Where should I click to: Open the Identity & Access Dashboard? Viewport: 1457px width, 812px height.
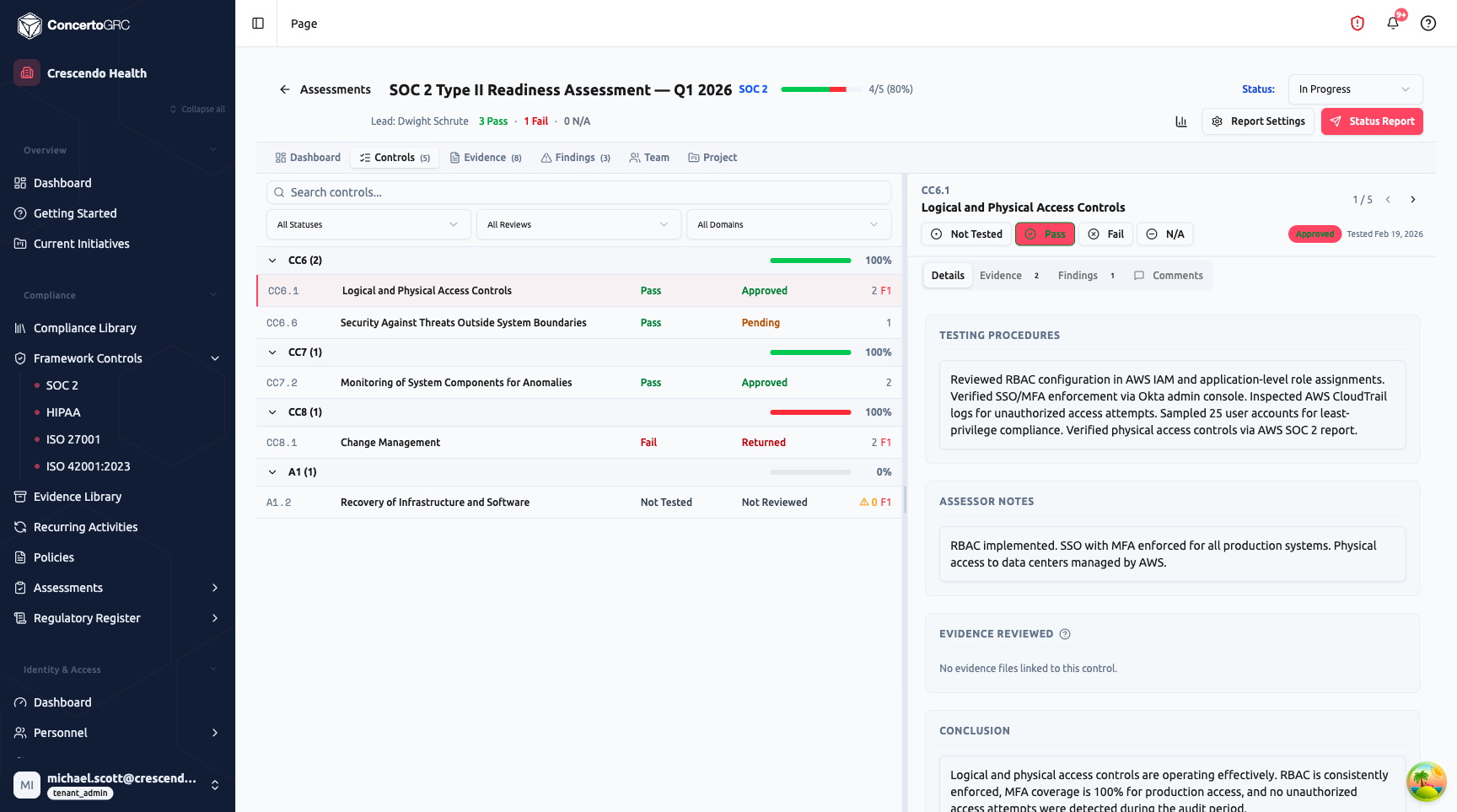pos(62,702)
